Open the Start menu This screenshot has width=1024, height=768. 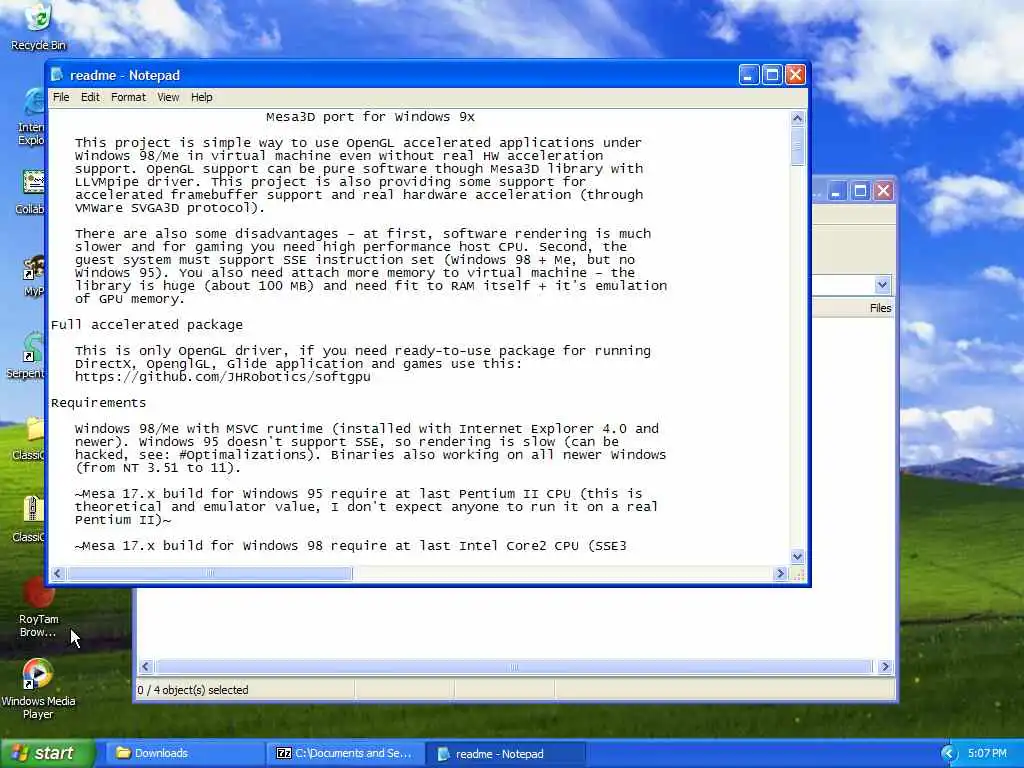(47, 753)
